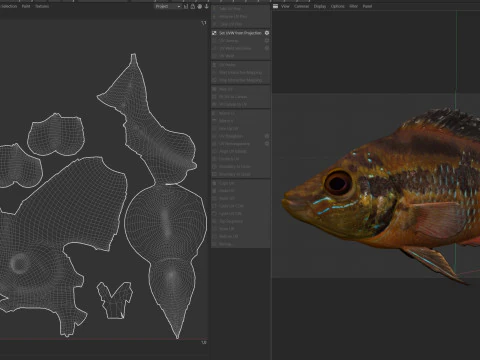Click the fish eye on the 3D model

338,183
